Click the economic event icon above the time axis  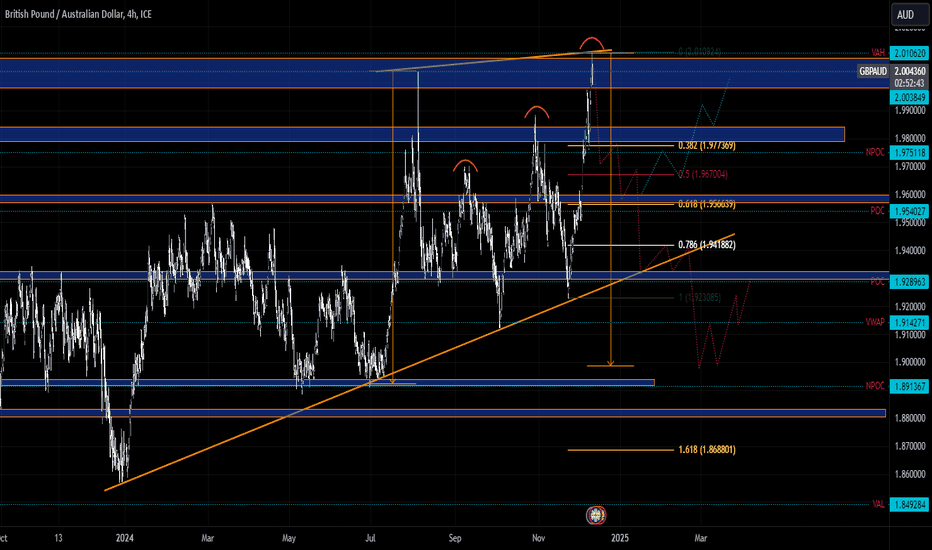(596, 515)
